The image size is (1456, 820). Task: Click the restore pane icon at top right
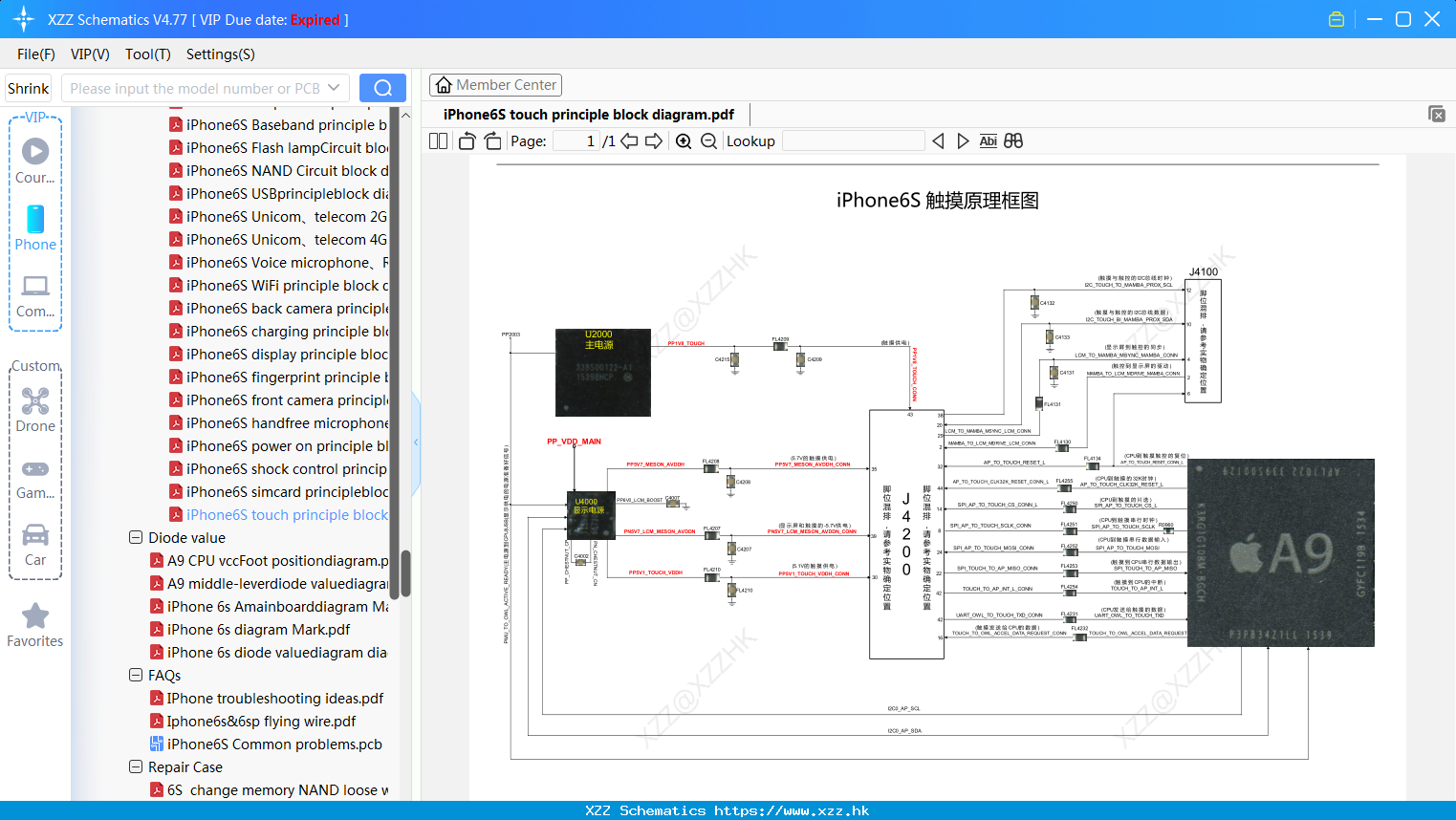(1436, 114)
